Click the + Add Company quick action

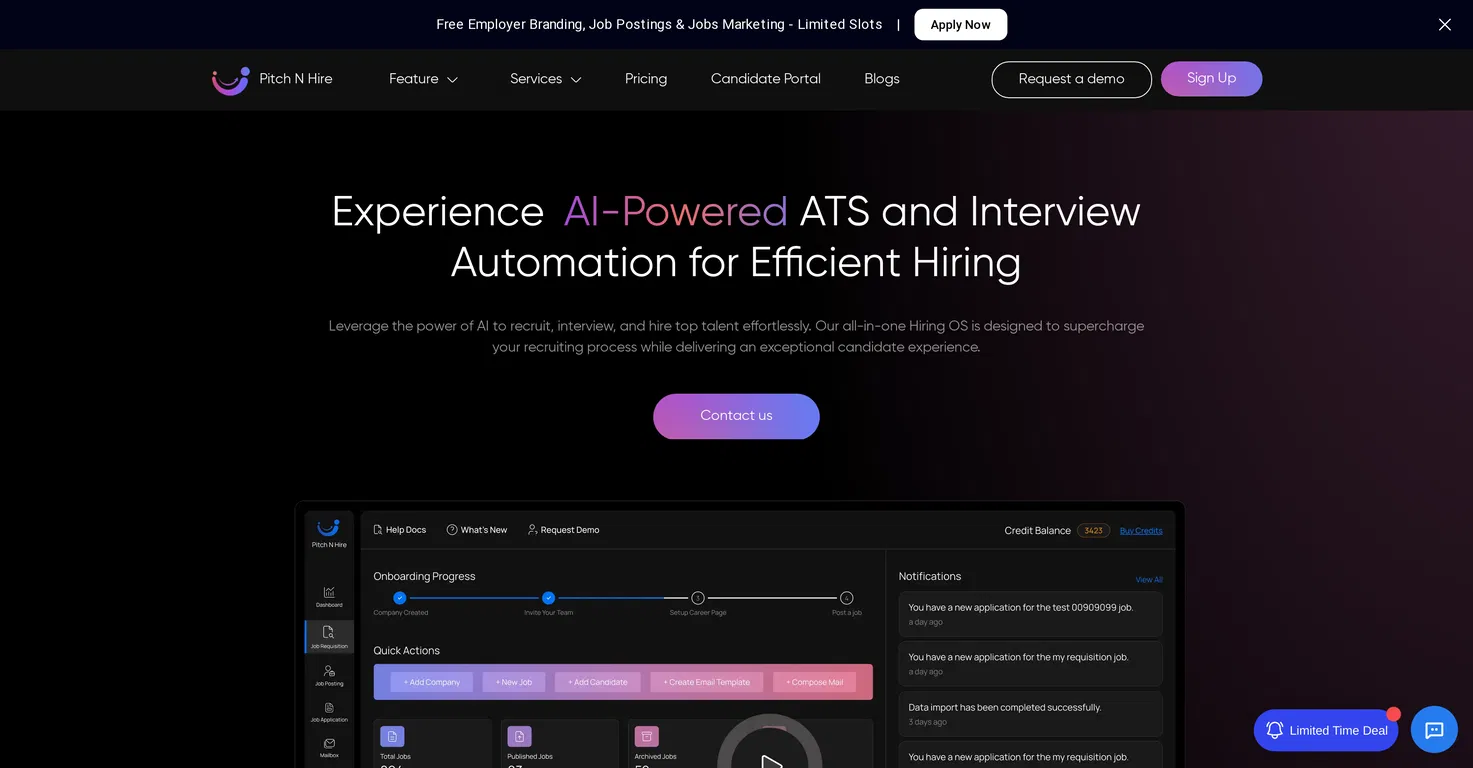pos(432,682)
